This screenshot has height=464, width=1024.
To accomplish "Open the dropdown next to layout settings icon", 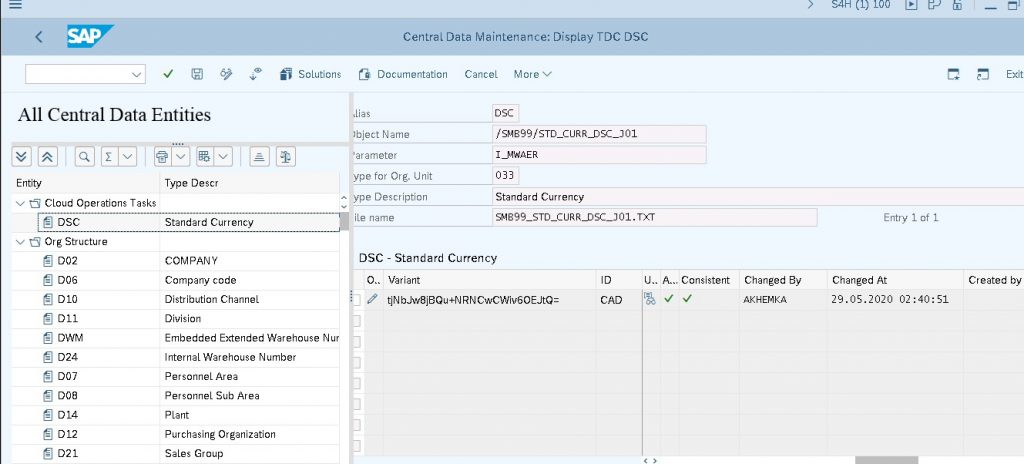I will [x=223, y=157].
